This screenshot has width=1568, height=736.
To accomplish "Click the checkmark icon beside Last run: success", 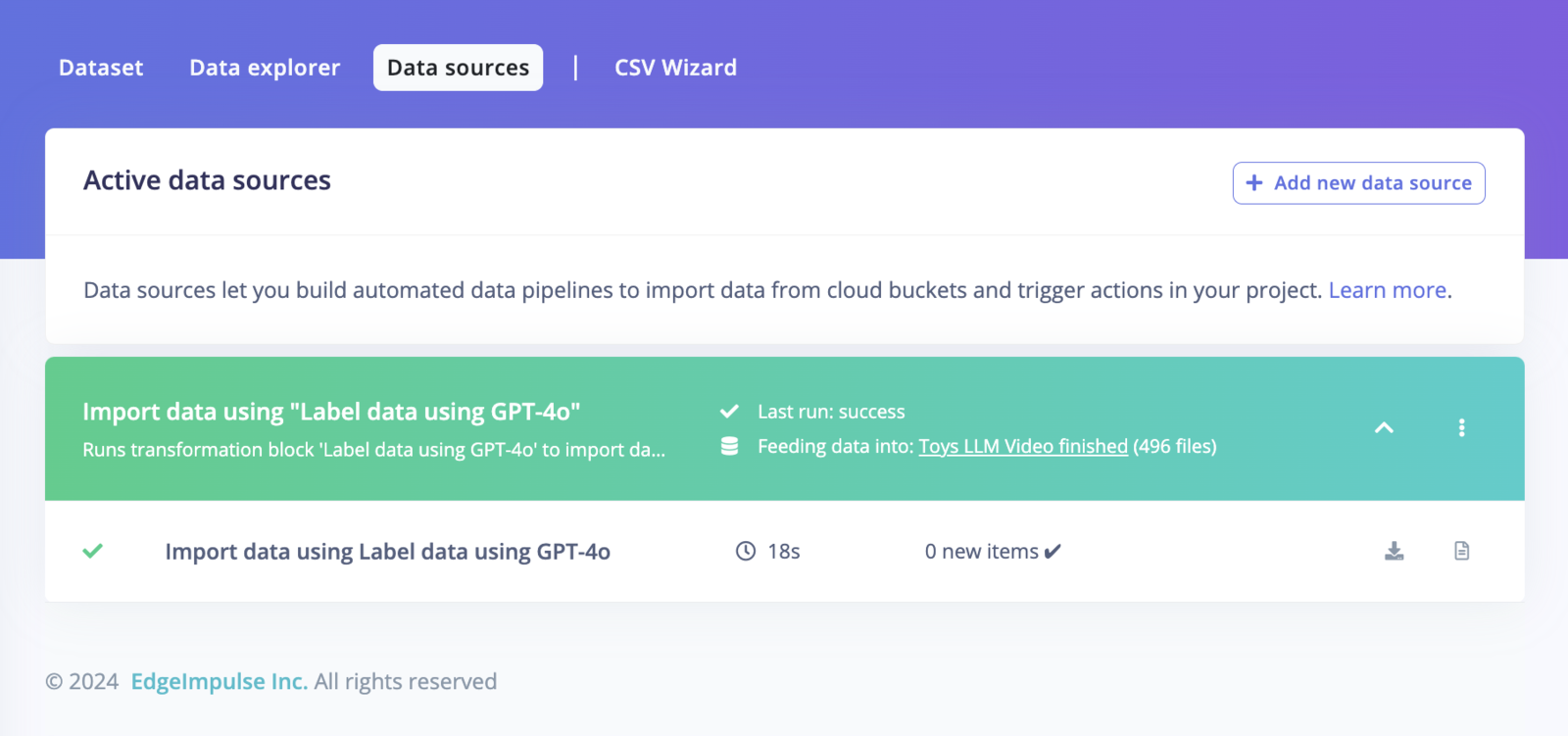I will click(729, 412).
